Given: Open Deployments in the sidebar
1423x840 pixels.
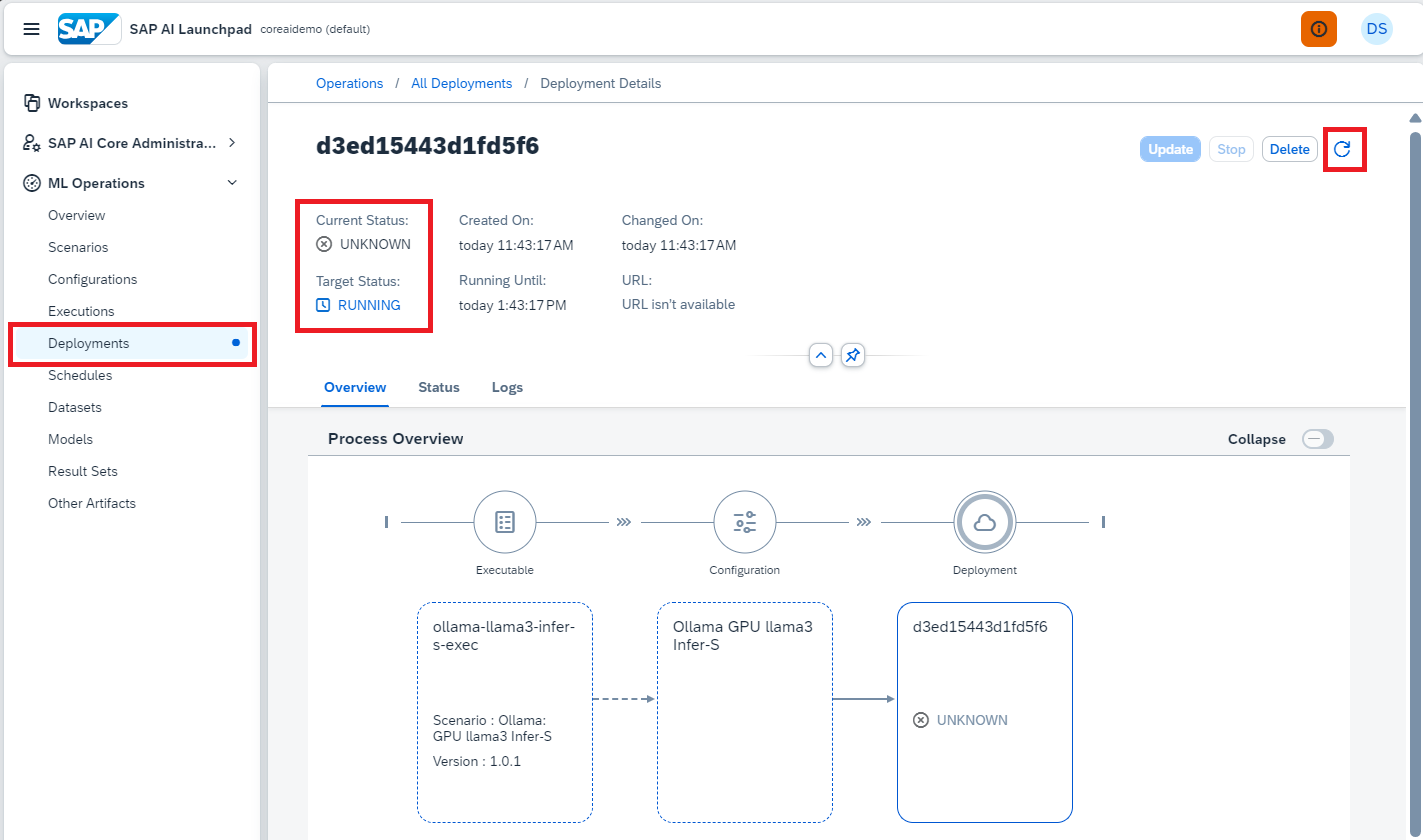Looking at the screenshot, I should click(x=131, y=343).
